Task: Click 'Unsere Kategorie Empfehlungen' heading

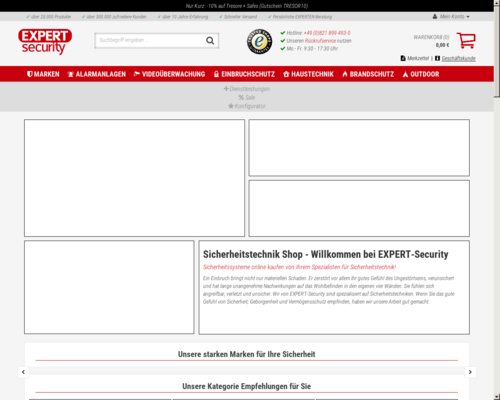Action: point(247,386)
